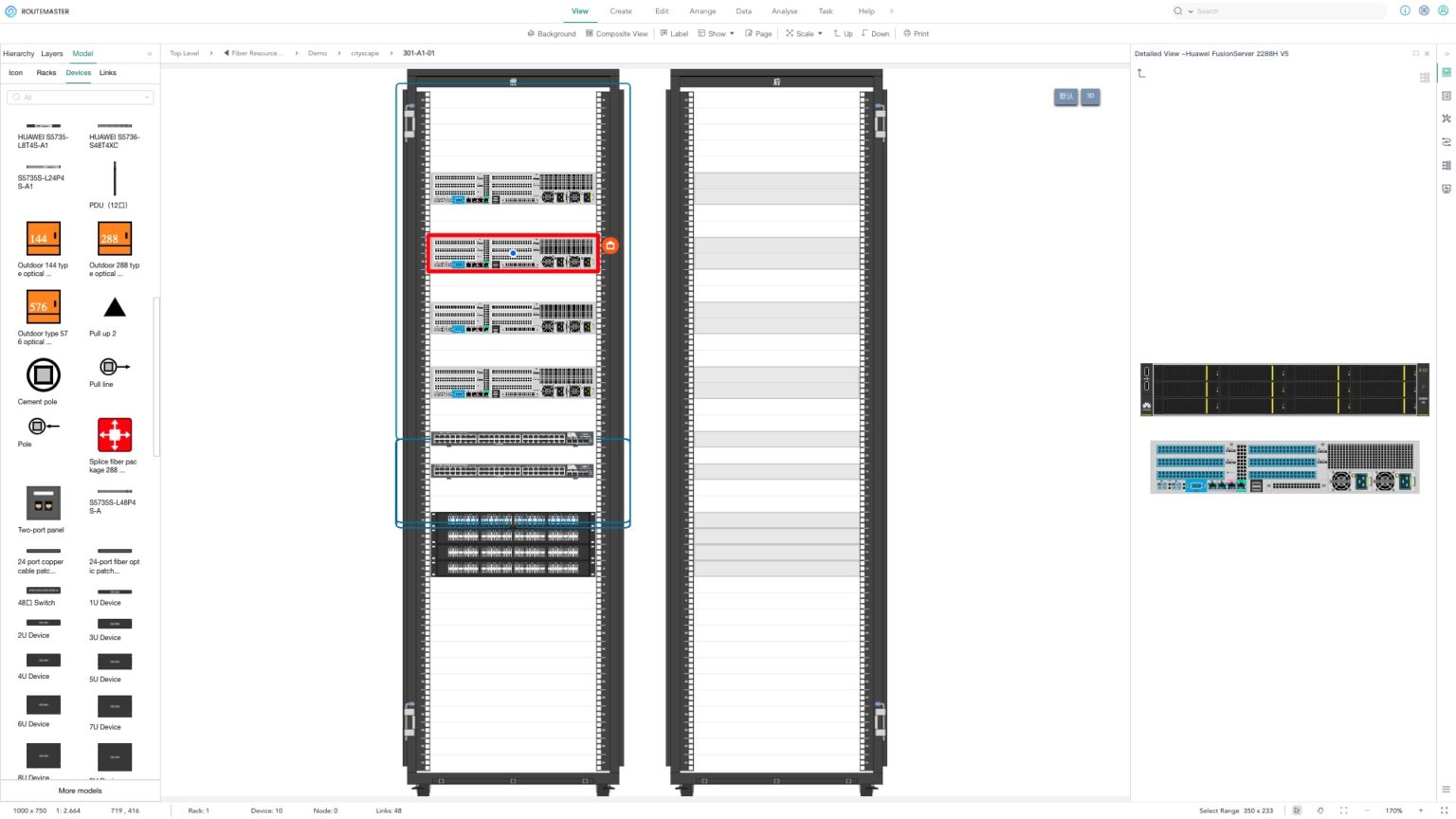Select the Cement pole model icon

(43, 375)
